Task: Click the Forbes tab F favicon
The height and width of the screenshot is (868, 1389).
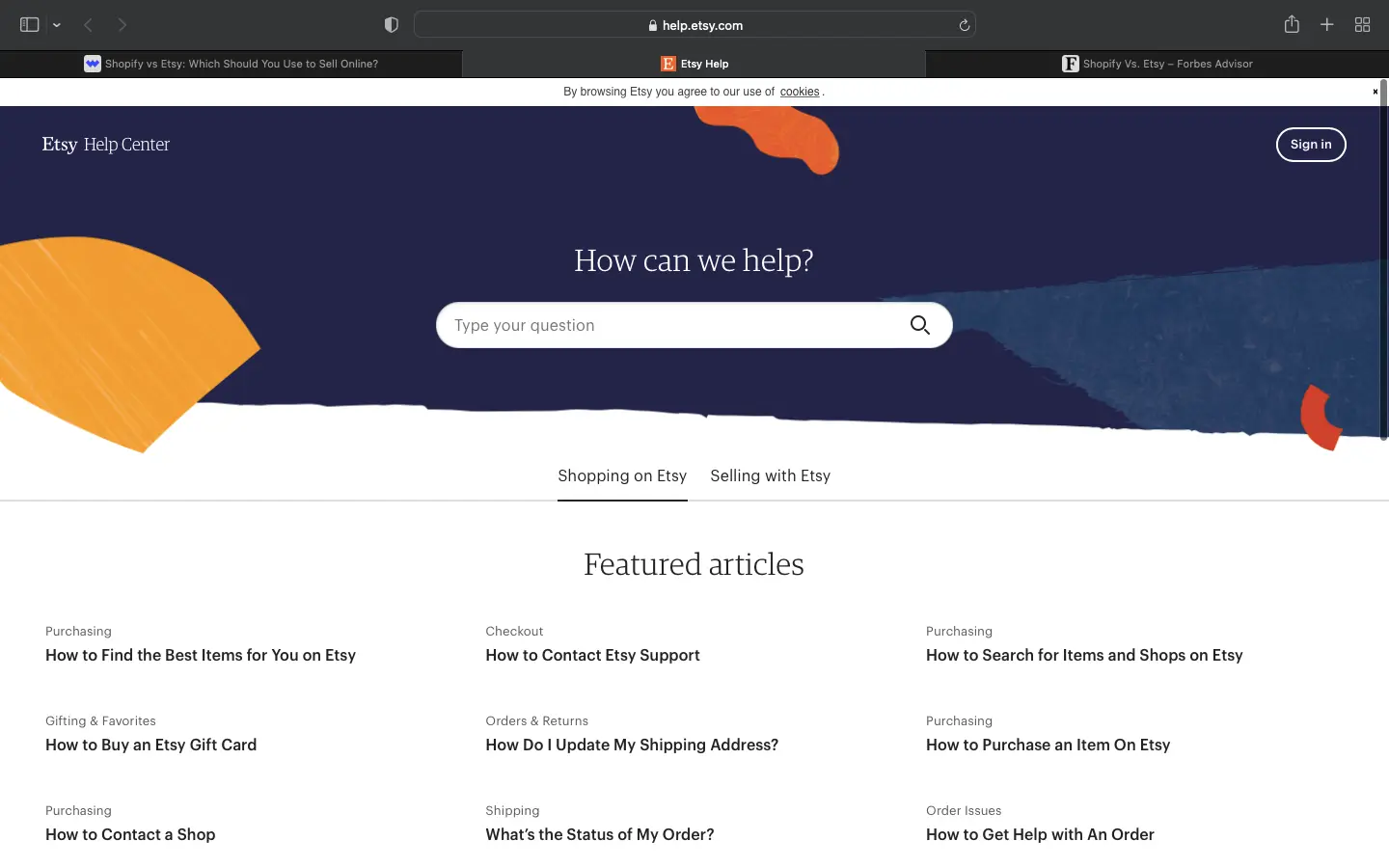Action: point(1071,64)
